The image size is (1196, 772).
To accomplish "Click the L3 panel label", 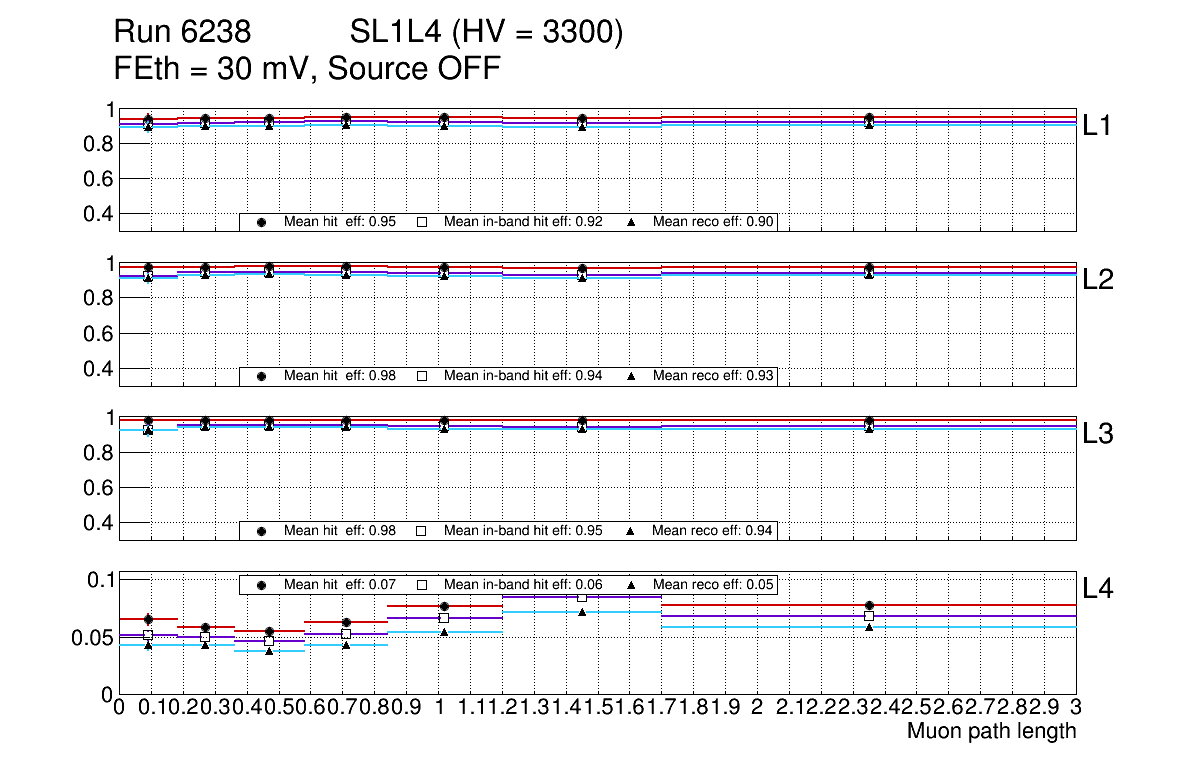I will click(x=1100, y=434).
